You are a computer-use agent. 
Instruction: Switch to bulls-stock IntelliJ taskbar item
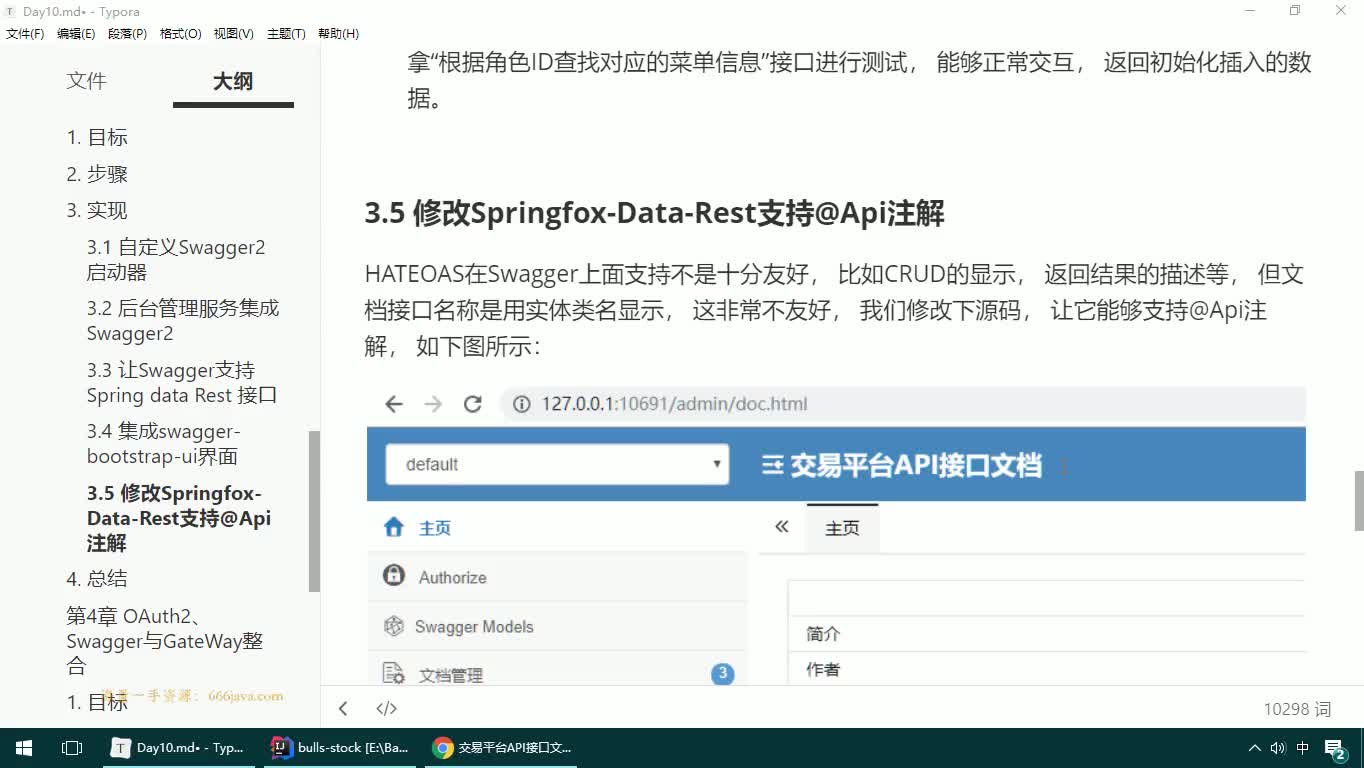click(x=341, y=747)
